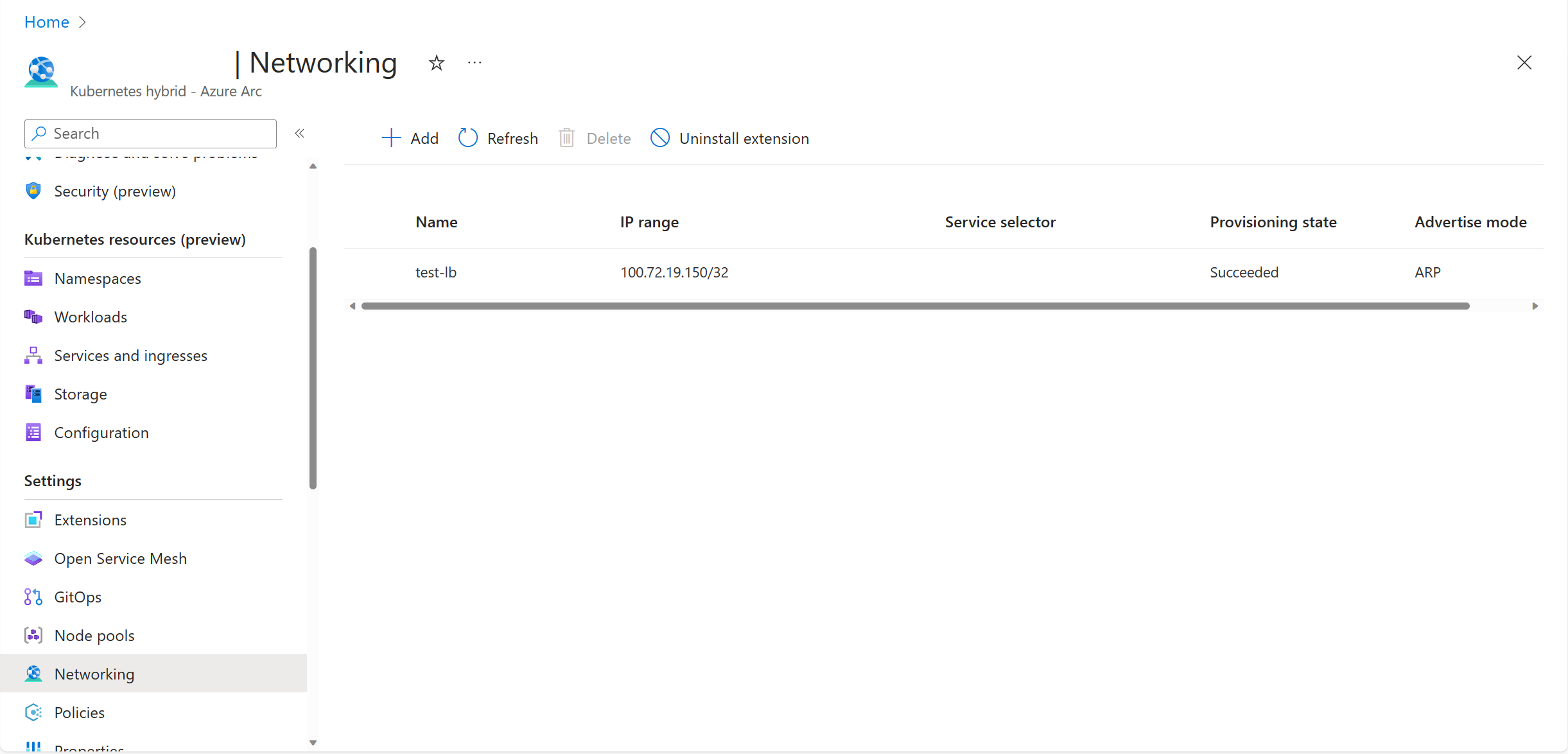The width and height of the screenshot is (1568, 754).
Task: Click the Open Service Mesh icon
Action: [33, 559]
